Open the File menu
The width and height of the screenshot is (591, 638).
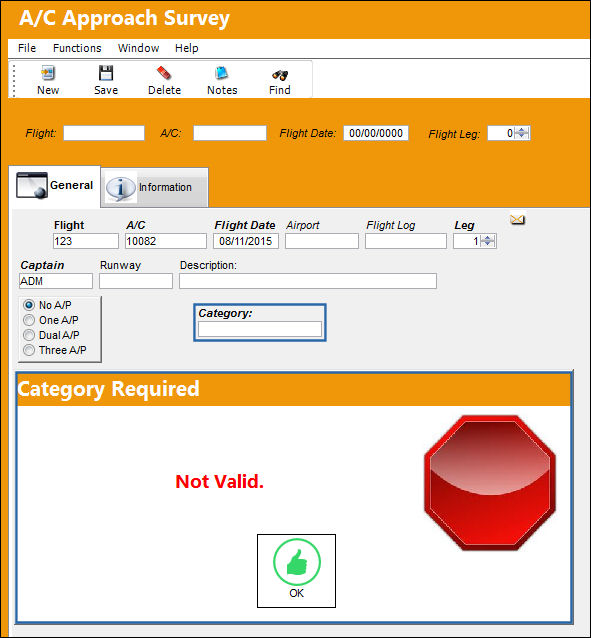click(27, 48)
